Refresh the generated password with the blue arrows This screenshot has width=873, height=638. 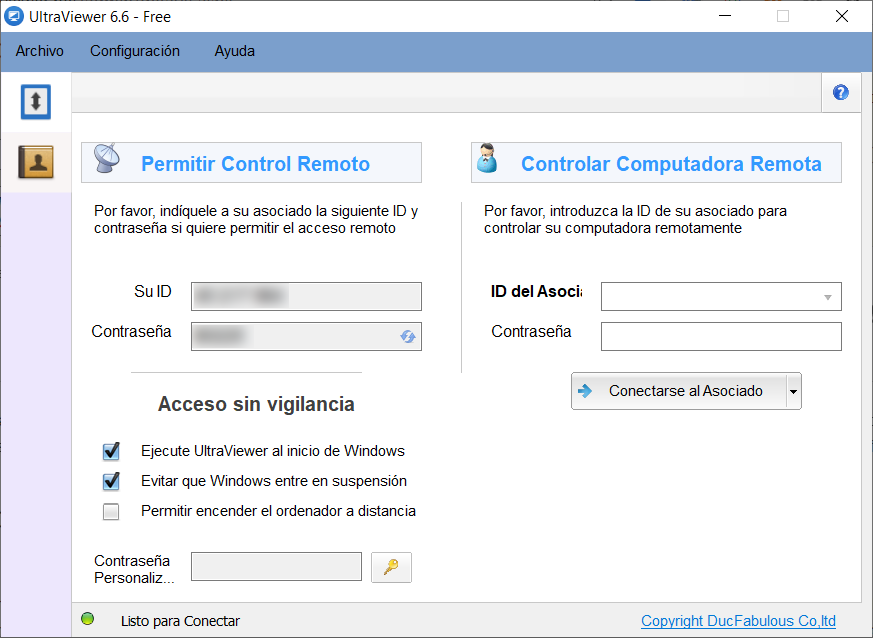pos(408,336)
